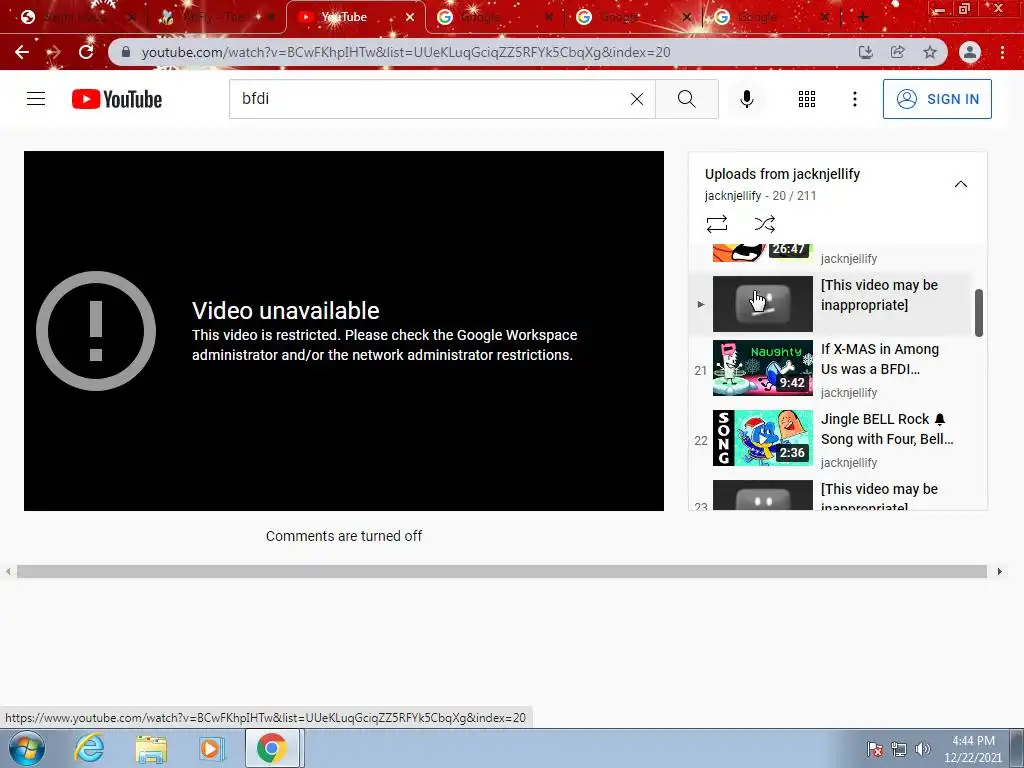Bookmark this page with the star
Image resolution: width=1024 pixels, height=768 pixels.
tap(930, 52)
